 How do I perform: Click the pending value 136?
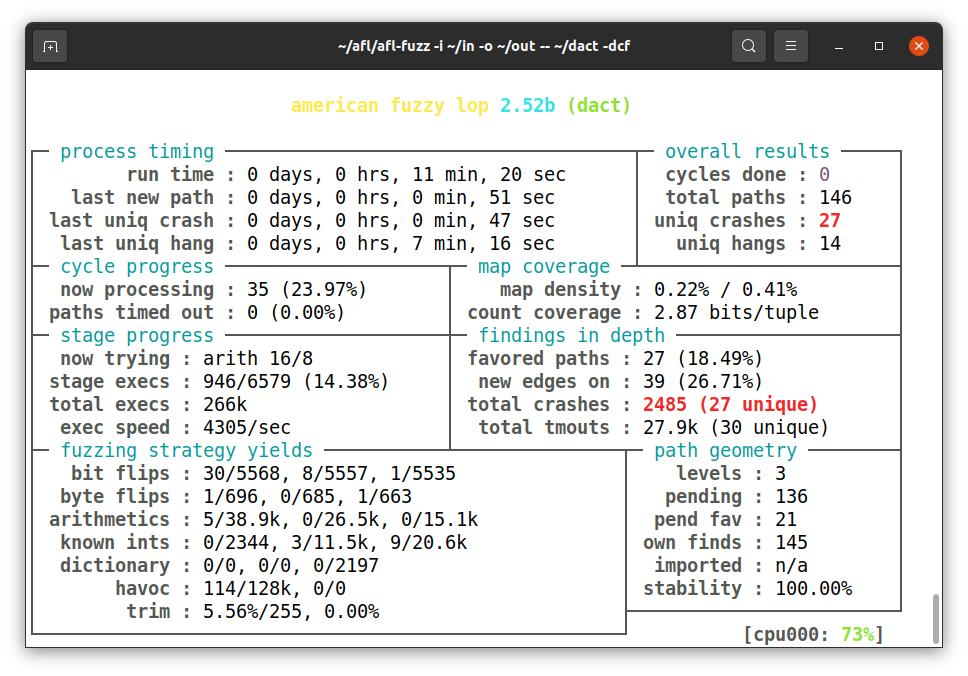tap(791, 496)
